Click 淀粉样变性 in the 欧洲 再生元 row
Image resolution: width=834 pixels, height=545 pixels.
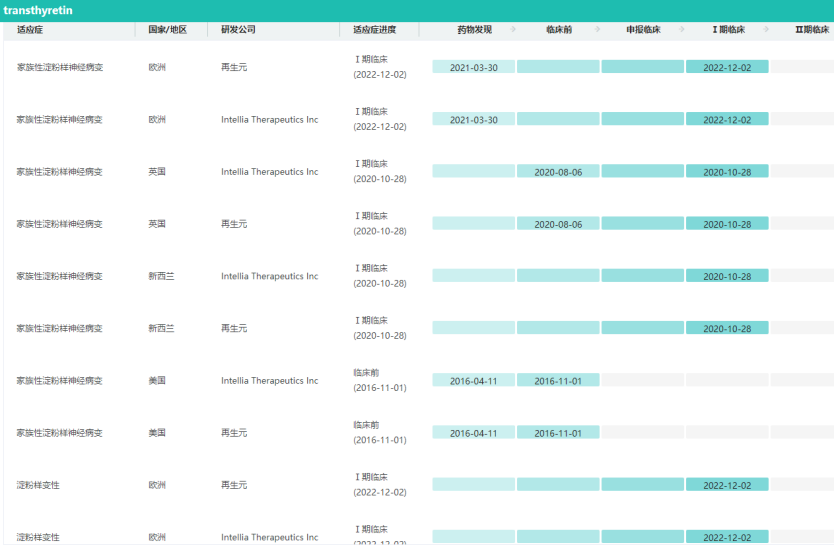(x=38, y=485)
